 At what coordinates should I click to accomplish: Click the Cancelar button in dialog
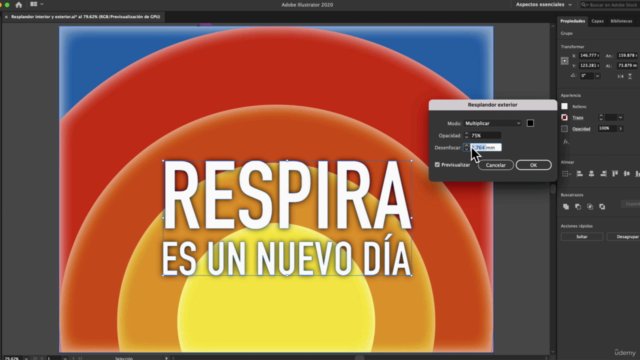point(496,165)
